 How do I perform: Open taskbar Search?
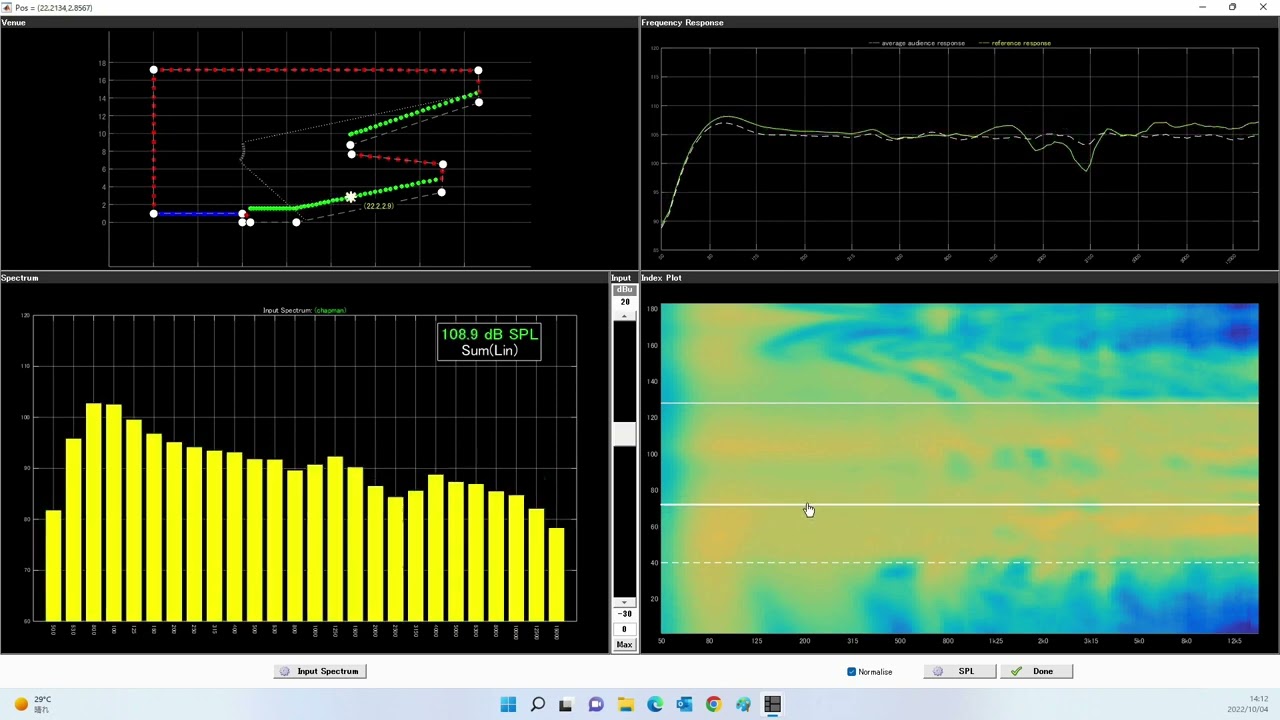[x=537, y=704]
